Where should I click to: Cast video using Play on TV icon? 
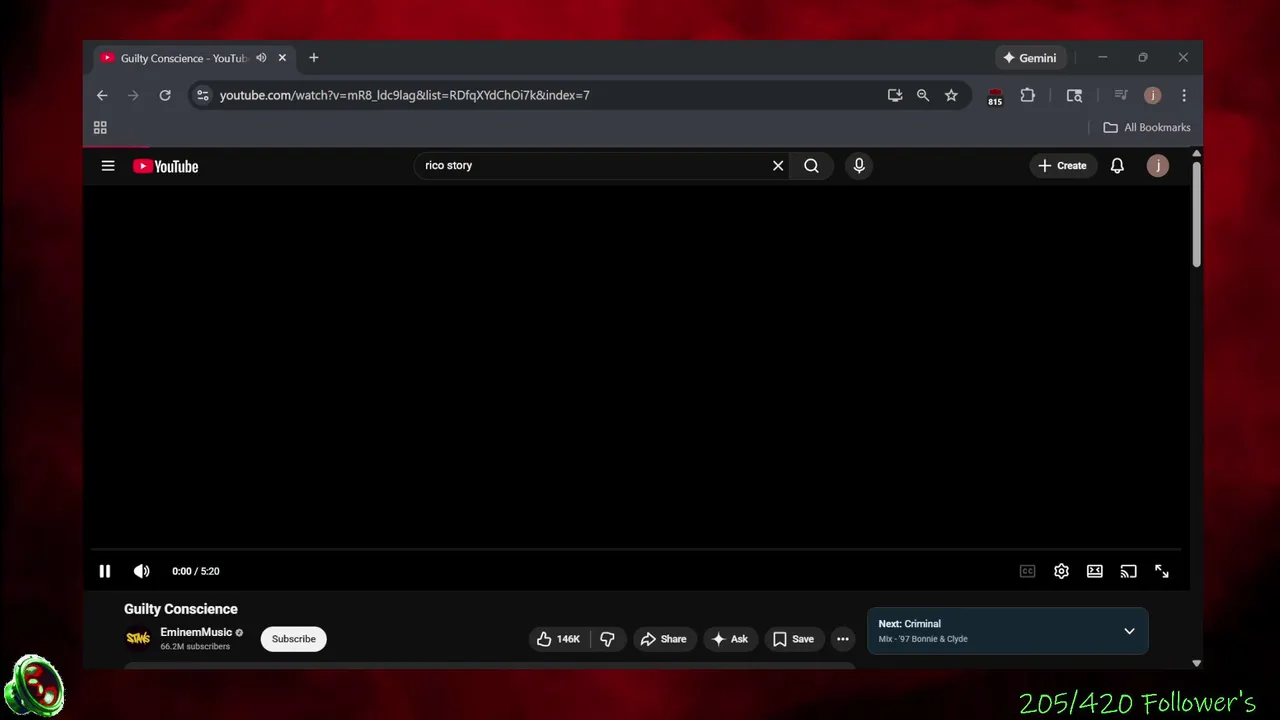[x=1128, y=571]
